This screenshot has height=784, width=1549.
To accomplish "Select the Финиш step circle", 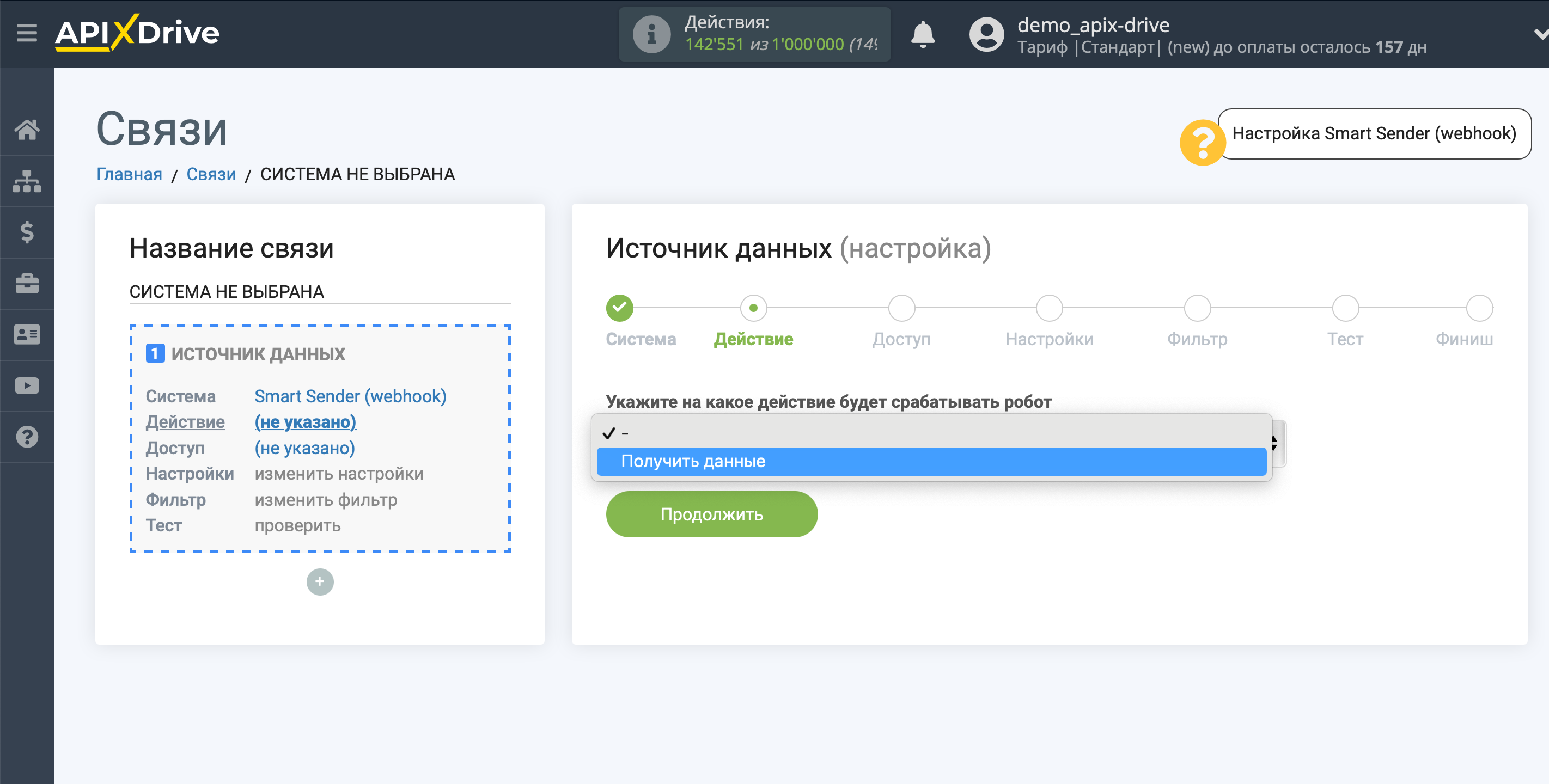I will point(1479,308).
